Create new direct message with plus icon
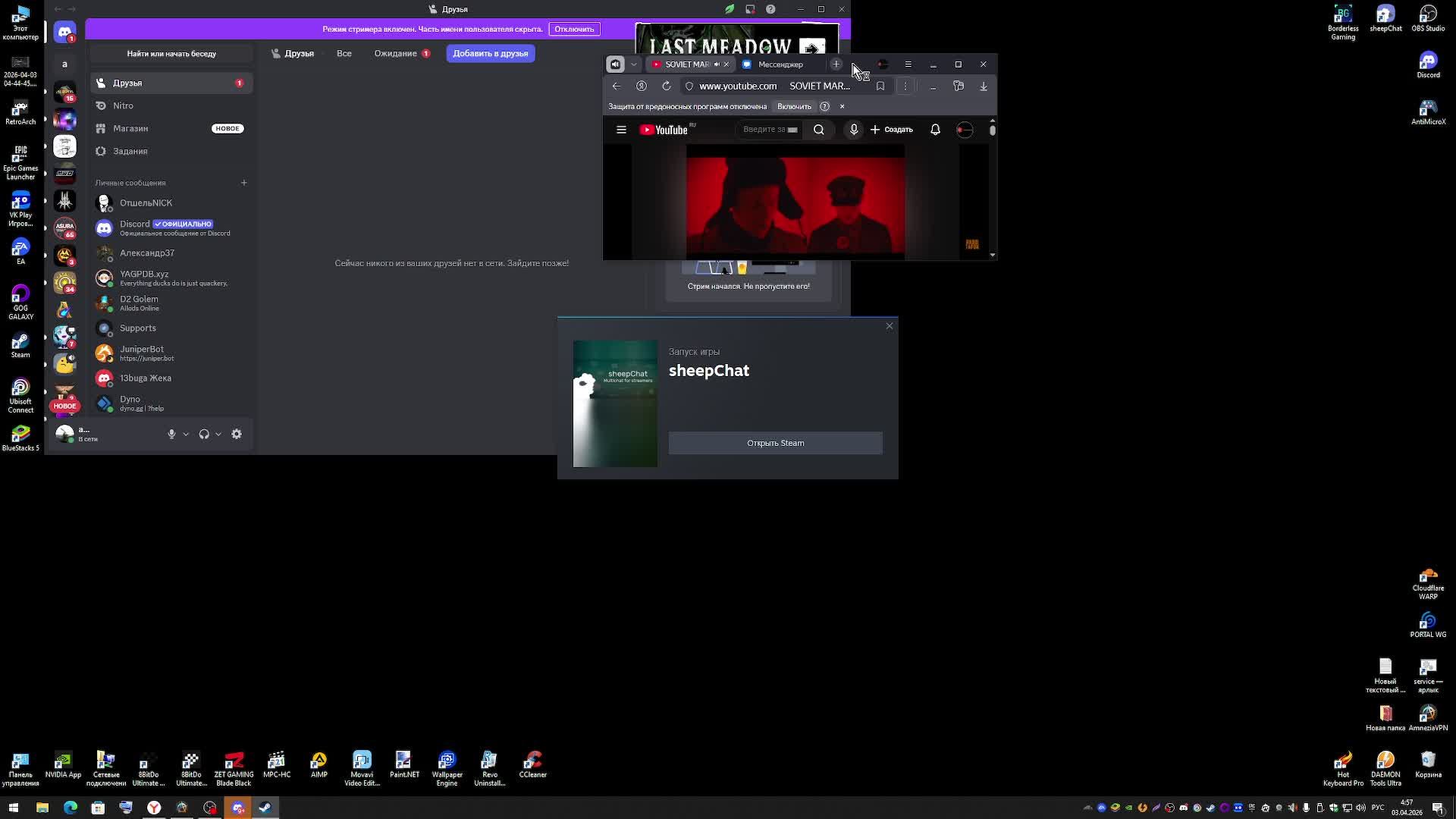Image resolution: width=1456 pixels, height=819 pixels. [243, 183]
